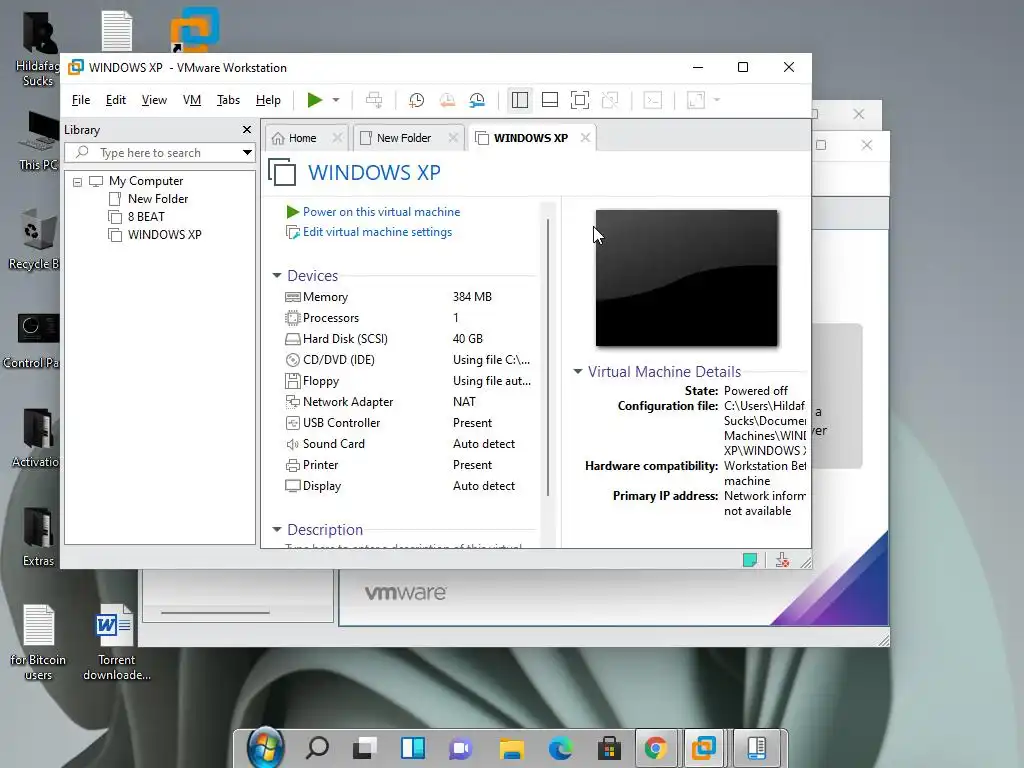Viewport: 1024px width, 768px height.
Task: Open the stretch display dropdown arrow
Action: coord(716,100)
